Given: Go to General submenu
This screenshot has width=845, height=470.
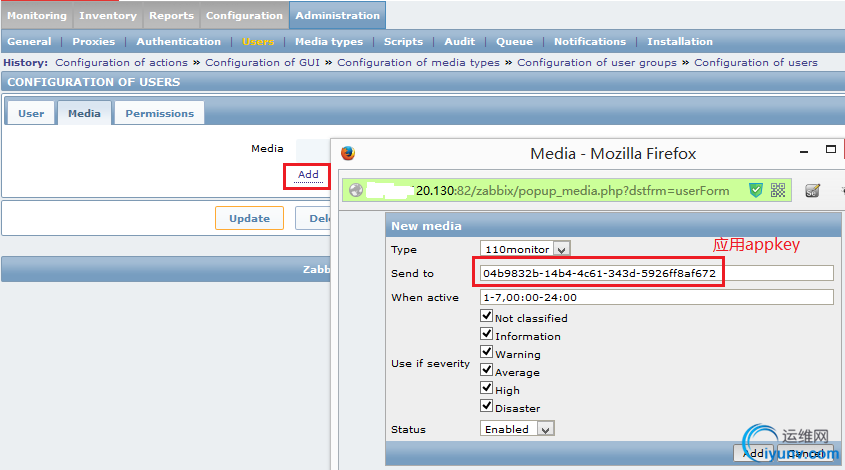Looking at the screenshot, I should click(29, 42).
